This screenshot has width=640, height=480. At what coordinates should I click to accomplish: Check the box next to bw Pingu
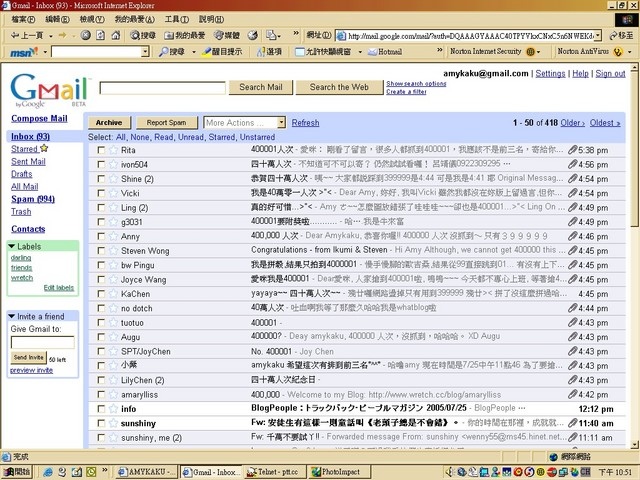click(101, 265)
